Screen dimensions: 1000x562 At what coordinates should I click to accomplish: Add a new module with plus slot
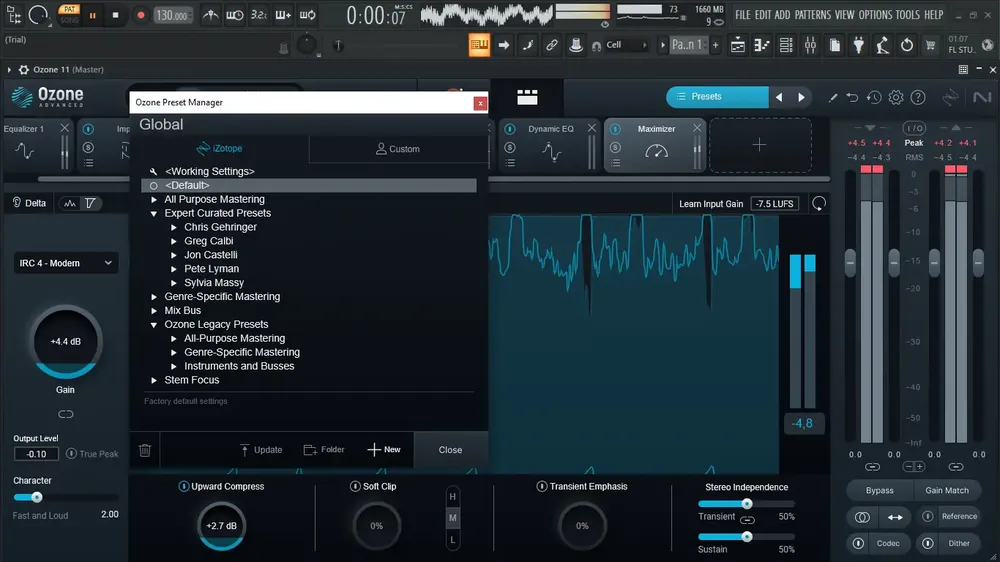coord(760,145)
